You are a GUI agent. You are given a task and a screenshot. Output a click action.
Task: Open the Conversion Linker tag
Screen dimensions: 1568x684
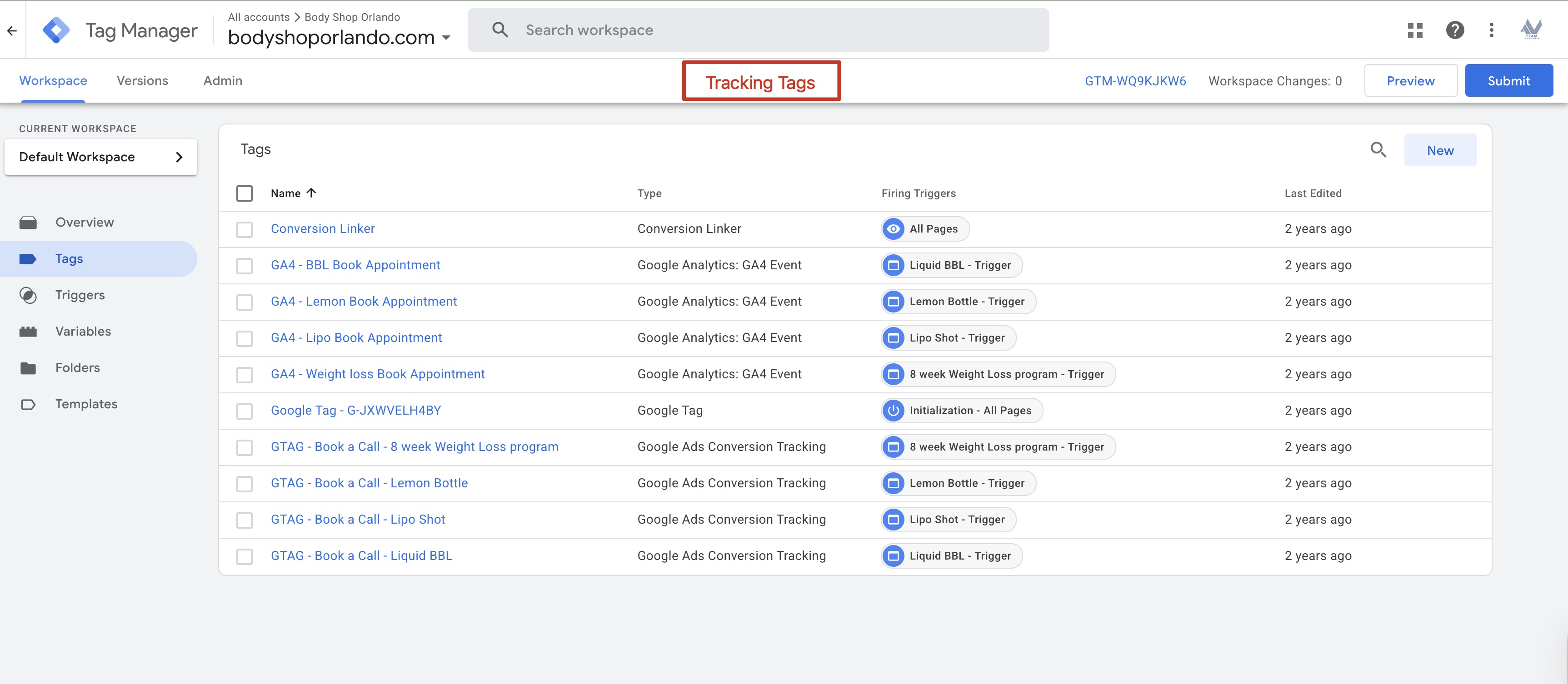coord(323,229)
